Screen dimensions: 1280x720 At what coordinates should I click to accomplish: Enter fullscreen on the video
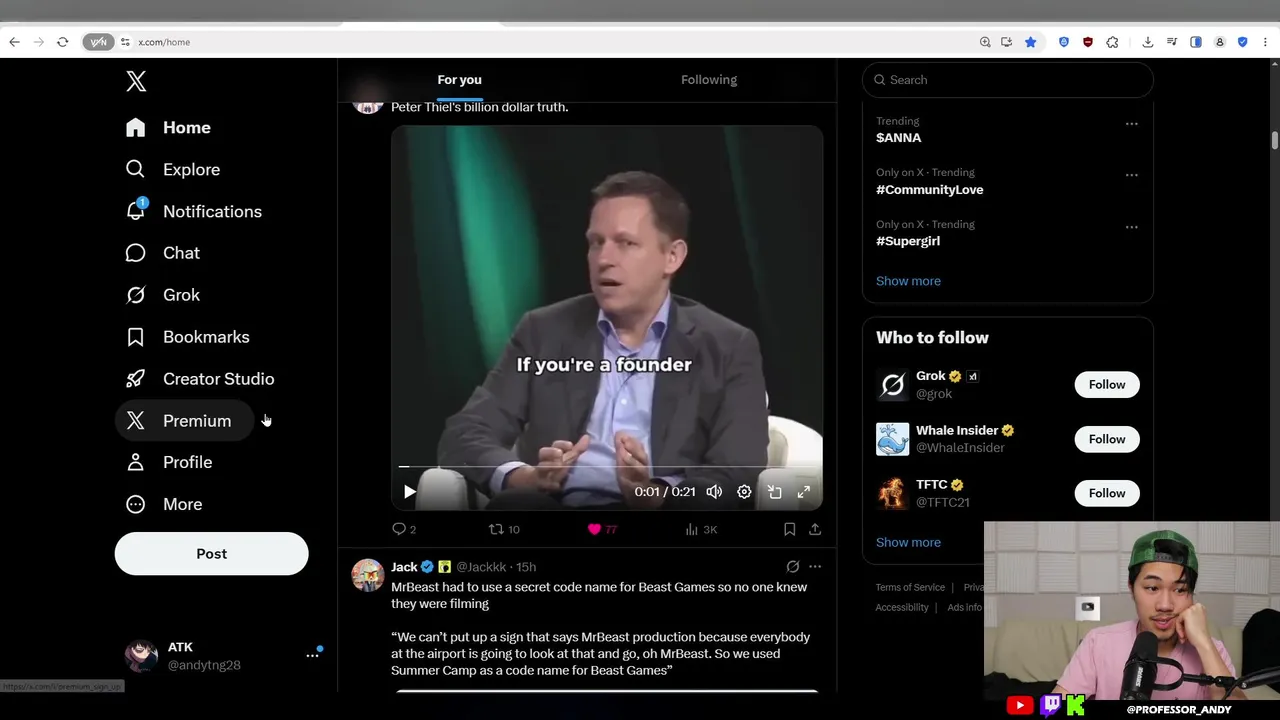(803, 492)
